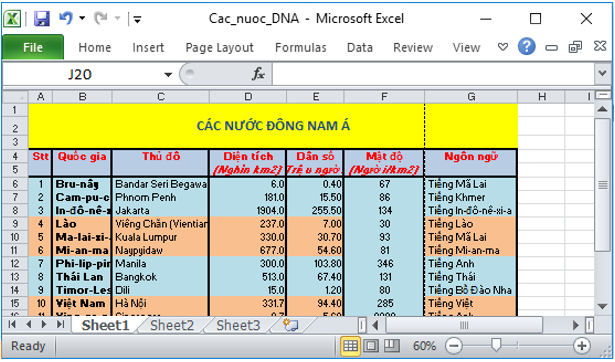
Task: Switch to the Insert ribbon tab
Action: [148, 47]
